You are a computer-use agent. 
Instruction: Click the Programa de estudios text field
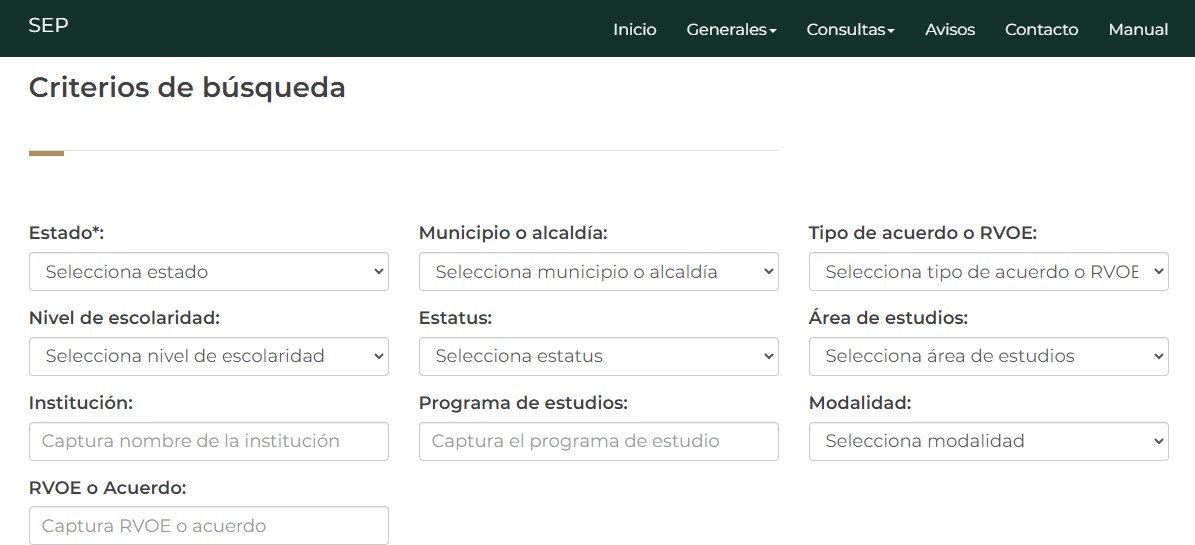tap(598, 442)
